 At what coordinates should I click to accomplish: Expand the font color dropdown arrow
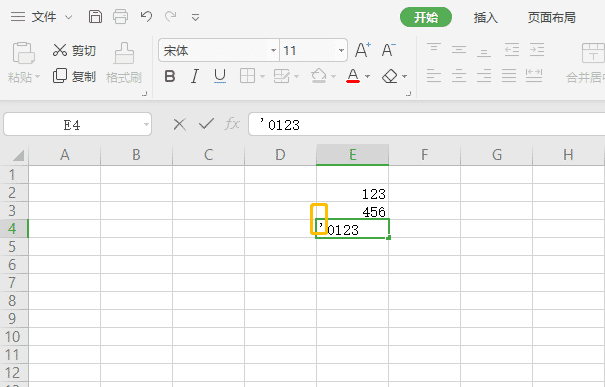coord(367,76)
